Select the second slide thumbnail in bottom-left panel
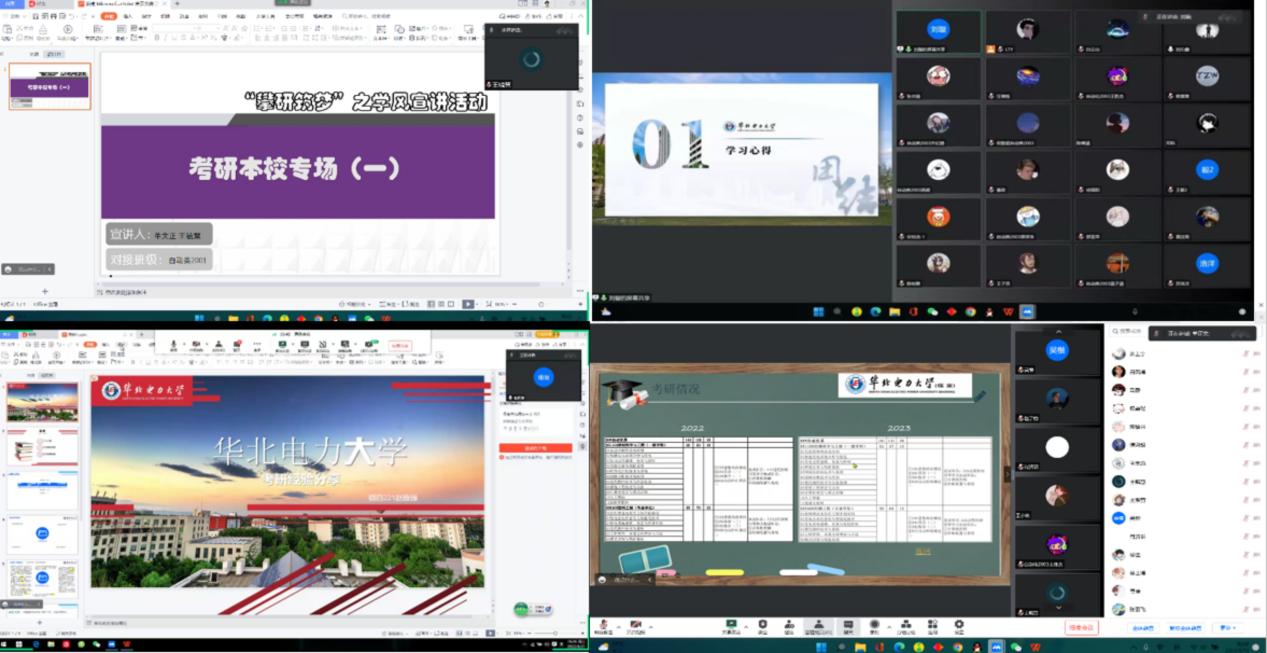Screen dimensions: 1267x653 pos(42,446)
